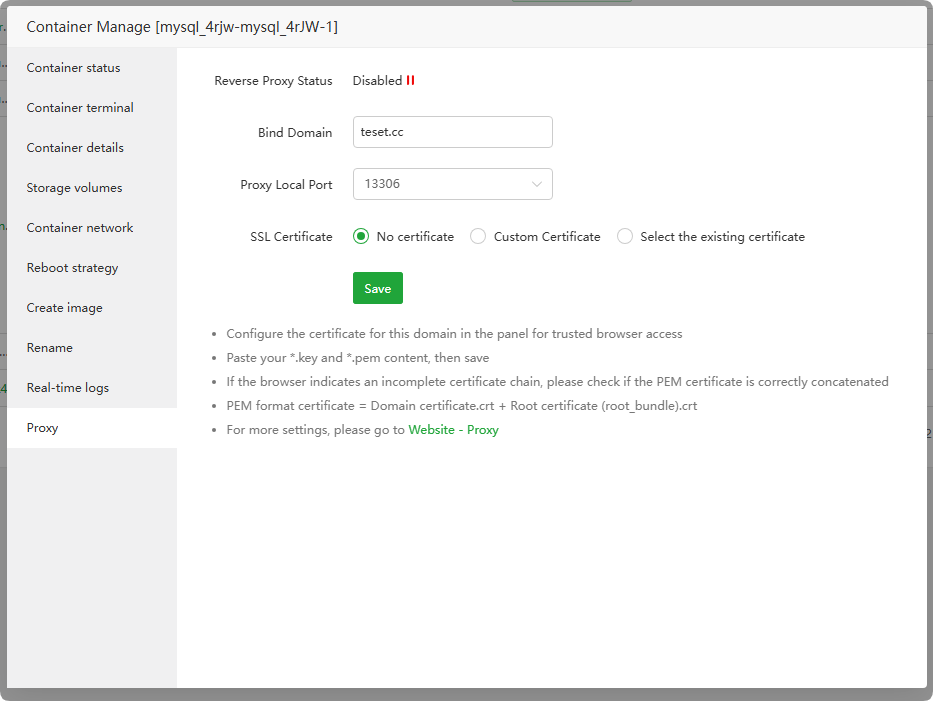Select the Reboot strategy tab

tap(73, 268)
